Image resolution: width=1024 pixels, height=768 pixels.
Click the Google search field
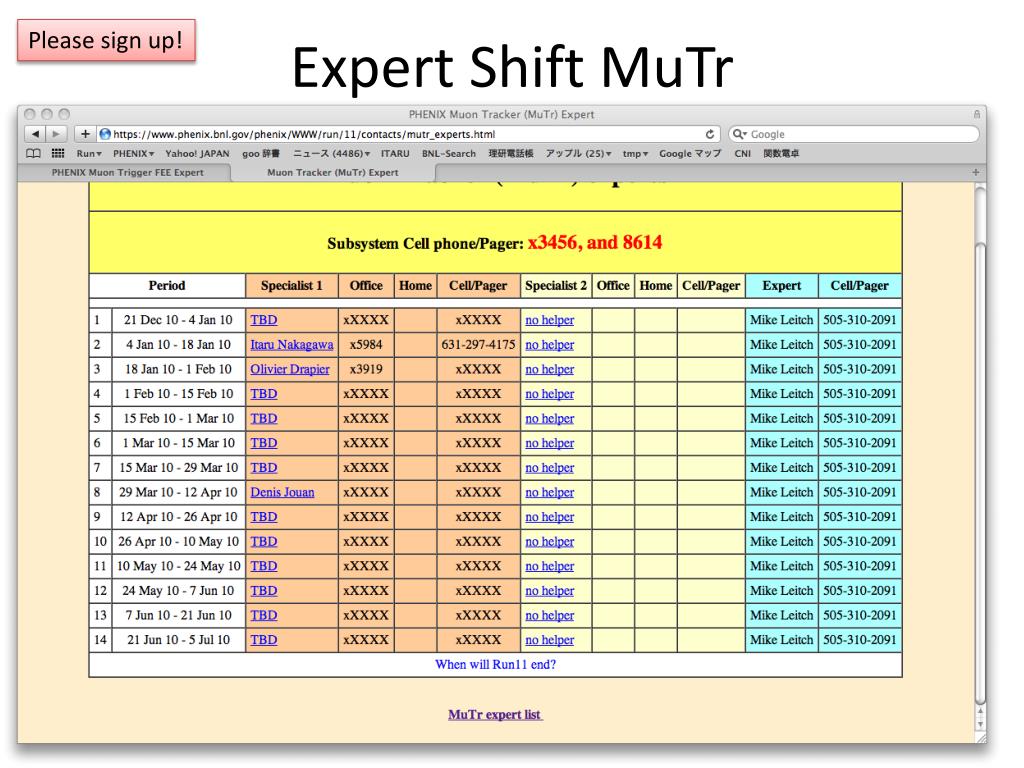[x=854, y=134]
